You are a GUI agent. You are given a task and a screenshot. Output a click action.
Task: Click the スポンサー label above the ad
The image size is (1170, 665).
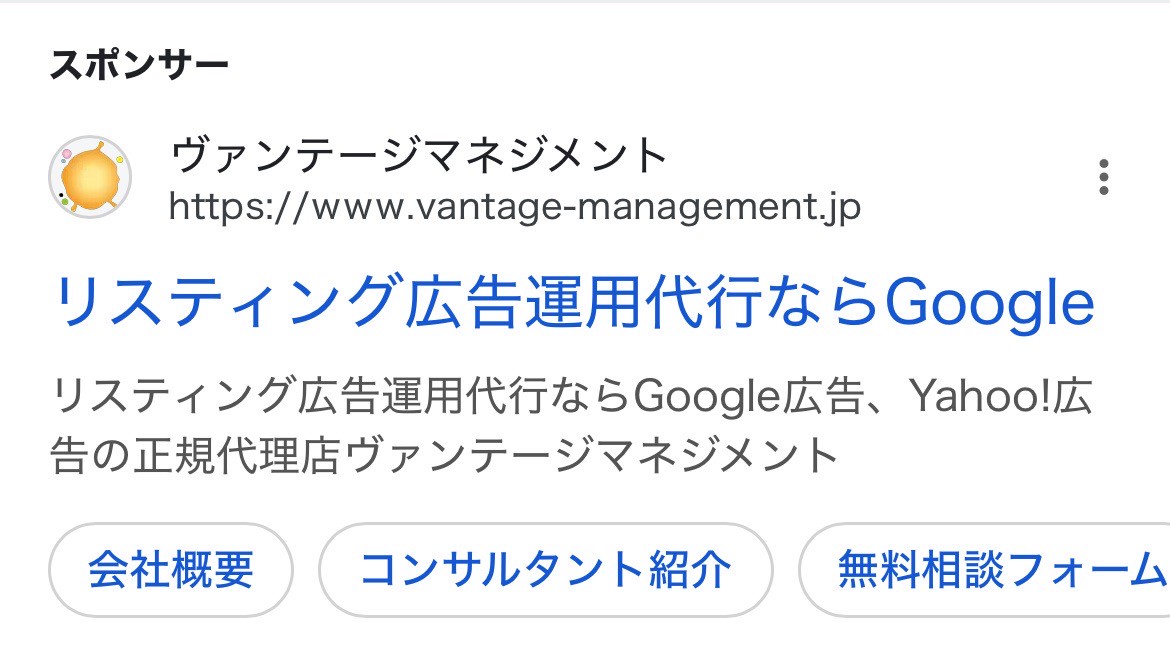[140, 63]
